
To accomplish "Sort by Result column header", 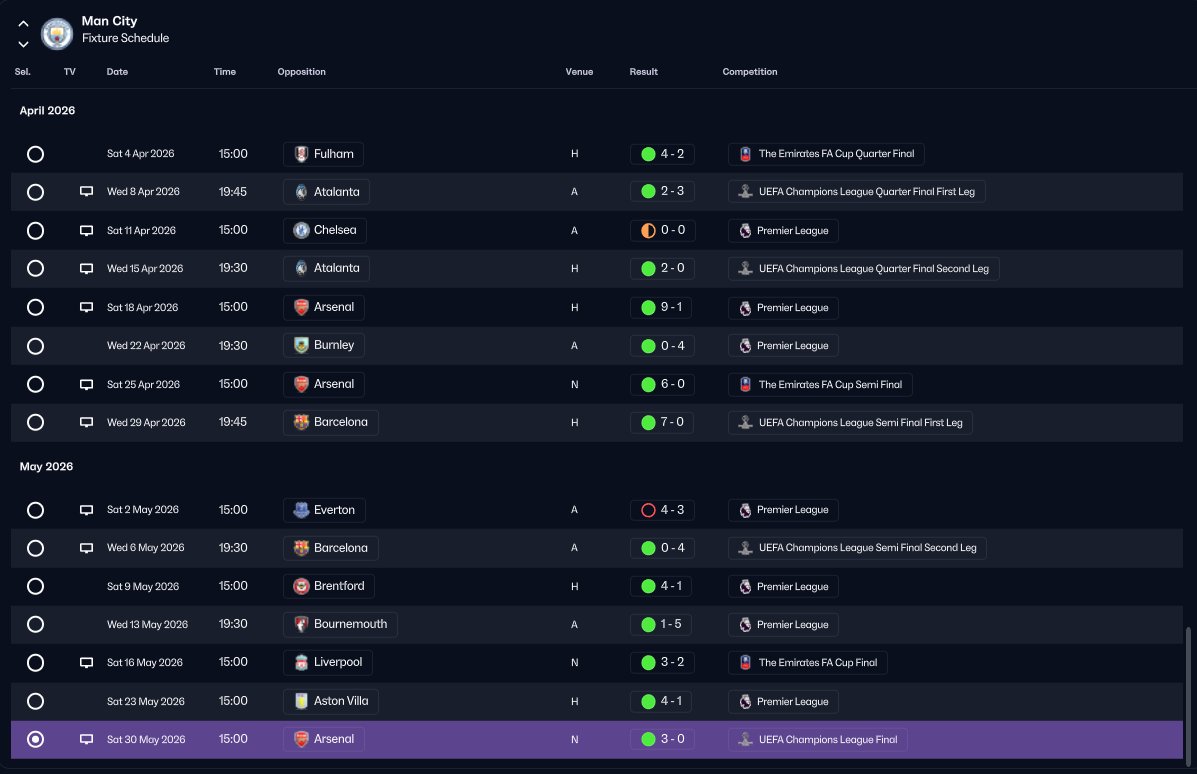I will (x=644, y=72).
